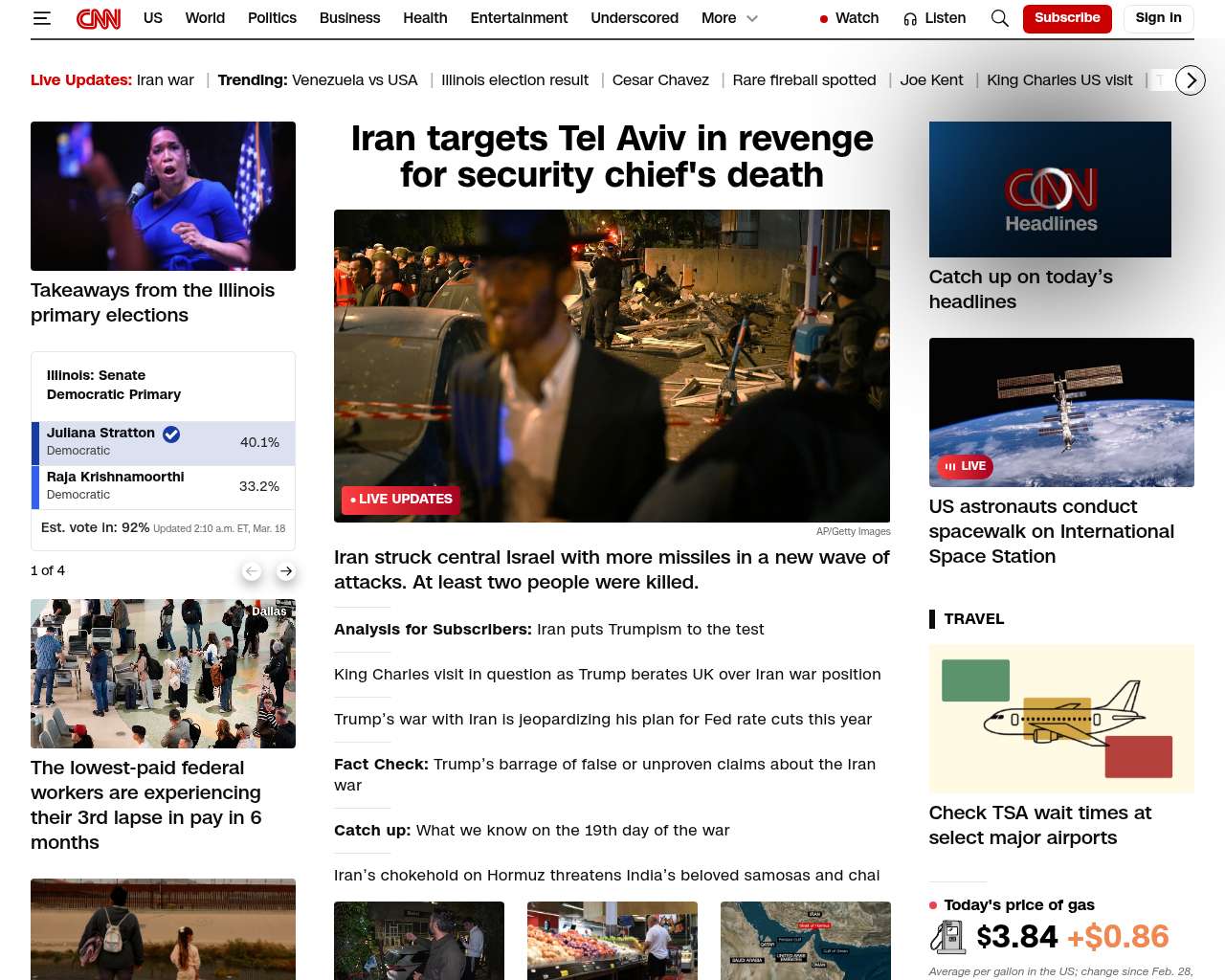The height and width of the screenshot is (980, 1225).
Task: Click the LIVE UPDATES badge on photo
Action: pos(401,500)
